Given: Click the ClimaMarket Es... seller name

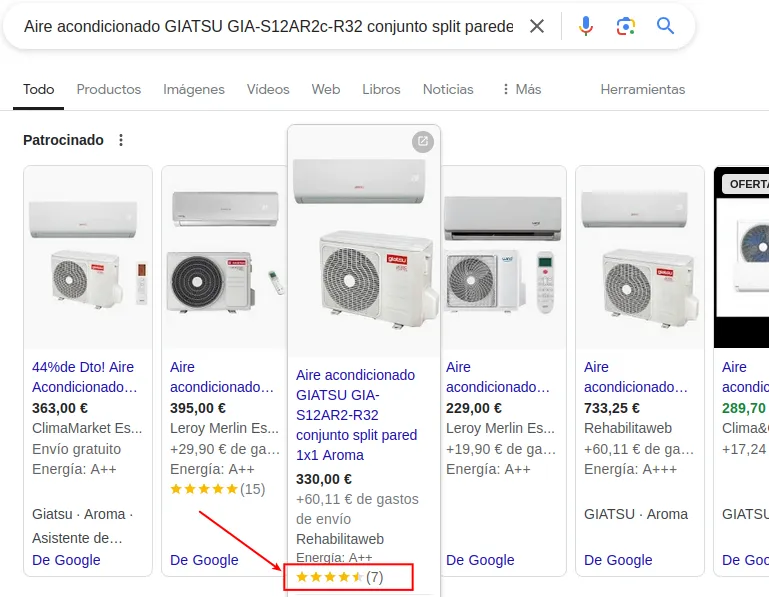Looking at the screenshot, I should [x=87, y=428].
